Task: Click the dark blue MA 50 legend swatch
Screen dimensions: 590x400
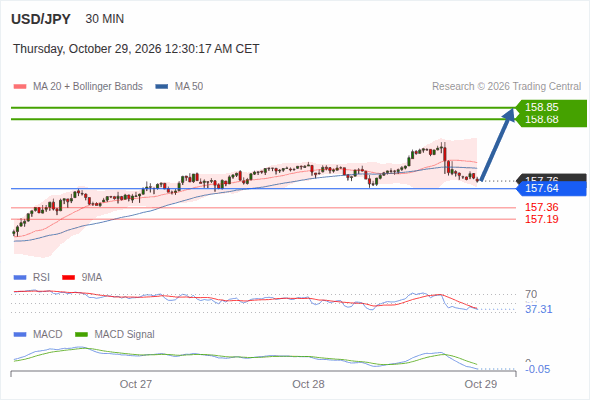Action: [162, 87]
